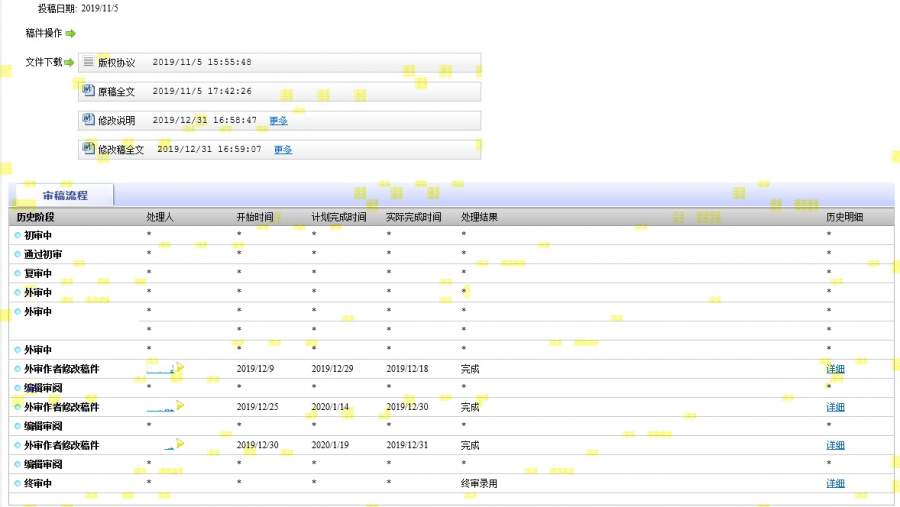Image resolution: width=900 pixels, height=507 pixels.
Task: Click the bullet icon beside 复审中
Action: [x=18, y=273]
